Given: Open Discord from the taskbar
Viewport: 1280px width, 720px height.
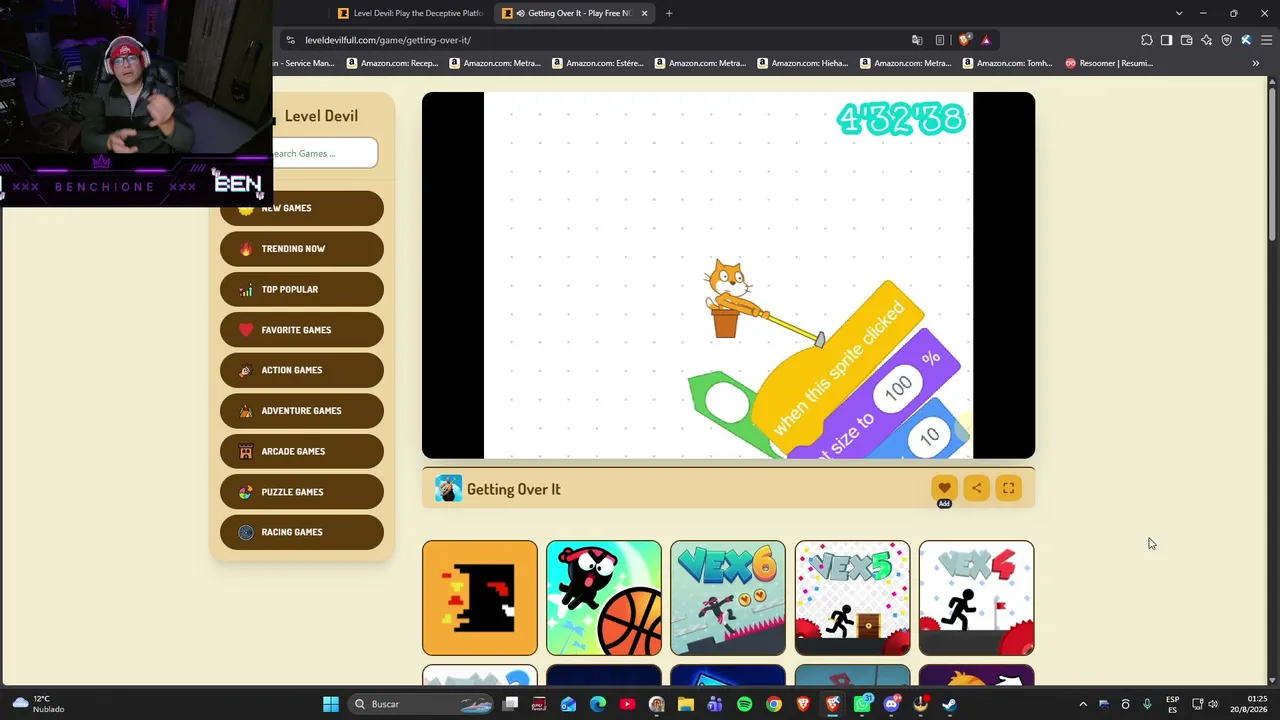Looking at the screenshot, I should (x=891, y=704).
